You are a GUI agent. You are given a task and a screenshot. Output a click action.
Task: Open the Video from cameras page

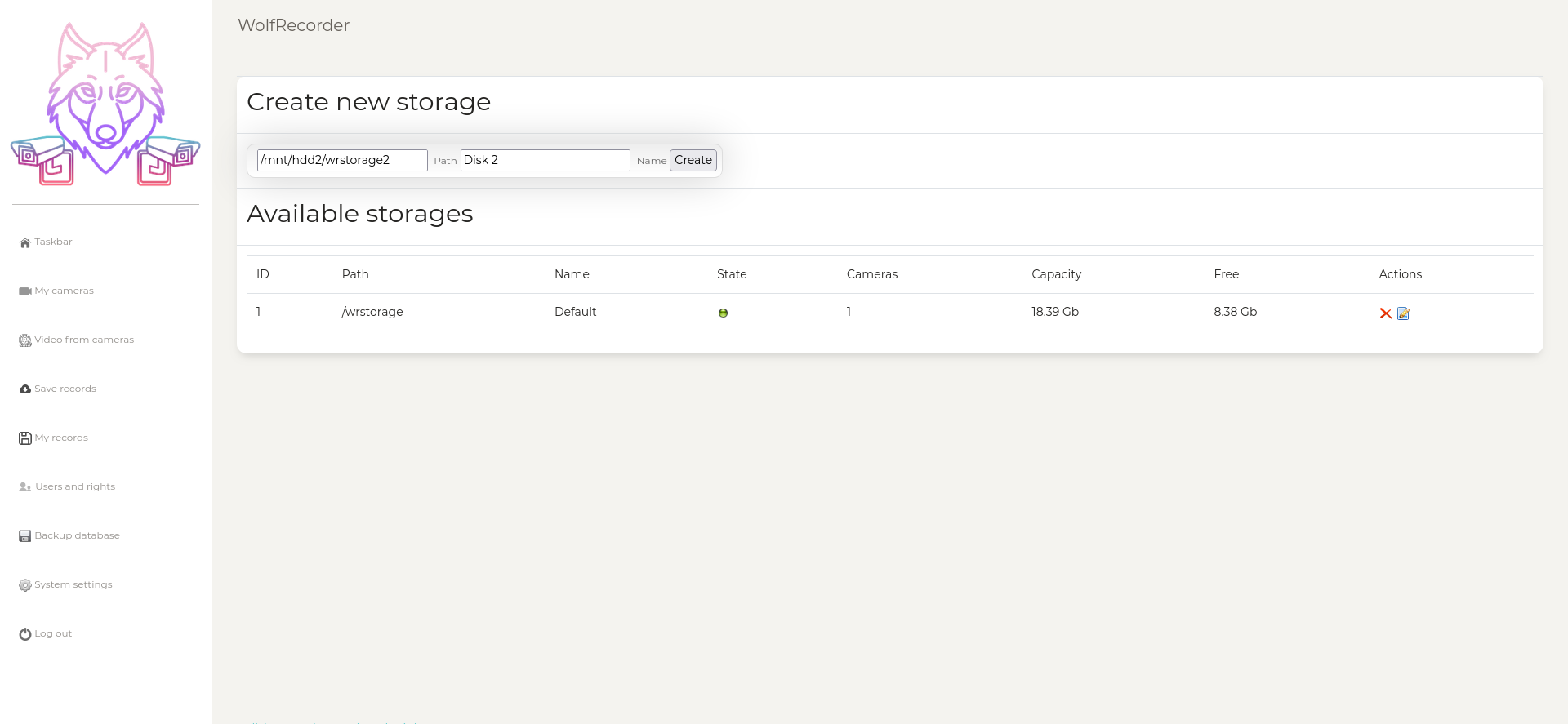pyautogui.click(x=84, y=340)
